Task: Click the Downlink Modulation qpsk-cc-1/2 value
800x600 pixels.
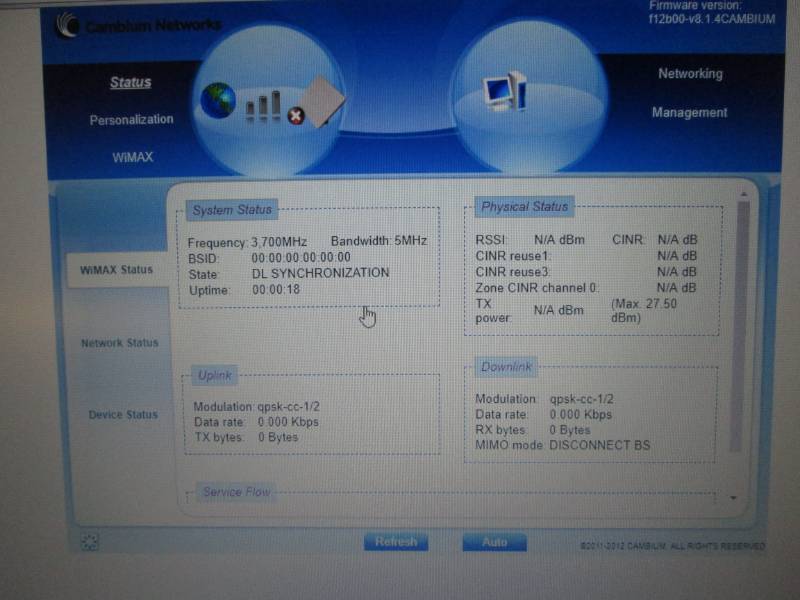Action: pos(582,398)
